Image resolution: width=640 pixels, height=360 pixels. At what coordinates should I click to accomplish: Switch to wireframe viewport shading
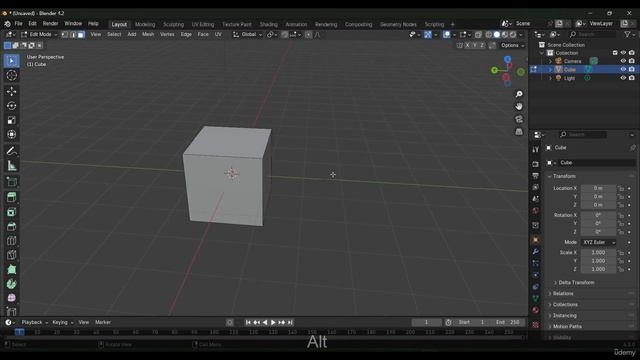pos(489,35)
